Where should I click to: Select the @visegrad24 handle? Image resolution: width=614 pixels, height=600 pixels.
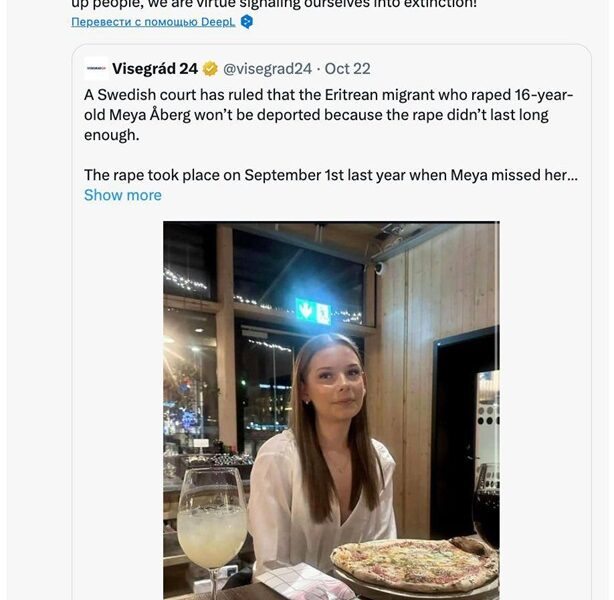coord(267,69)
